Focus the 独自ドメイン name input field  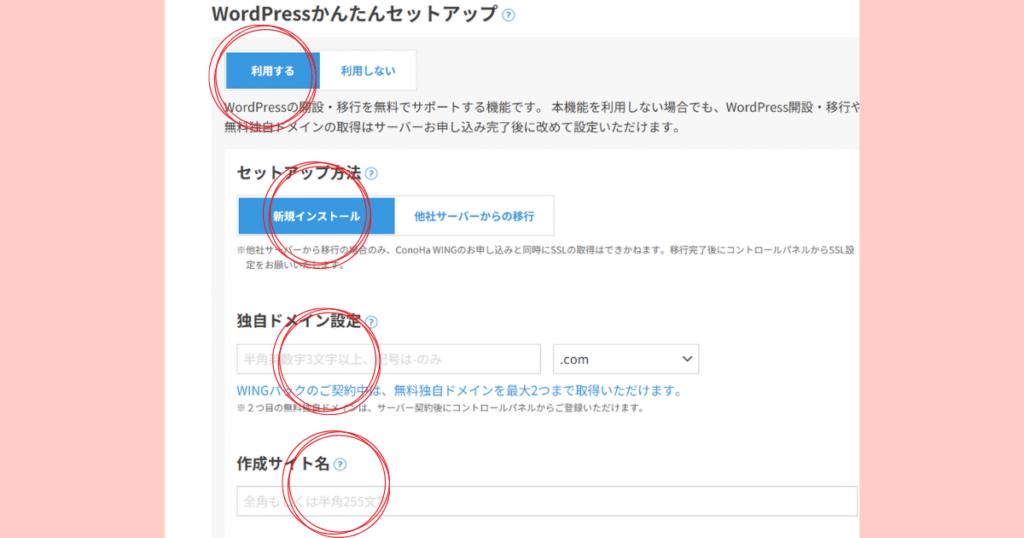pyautogui.click(x=389, y=359)
